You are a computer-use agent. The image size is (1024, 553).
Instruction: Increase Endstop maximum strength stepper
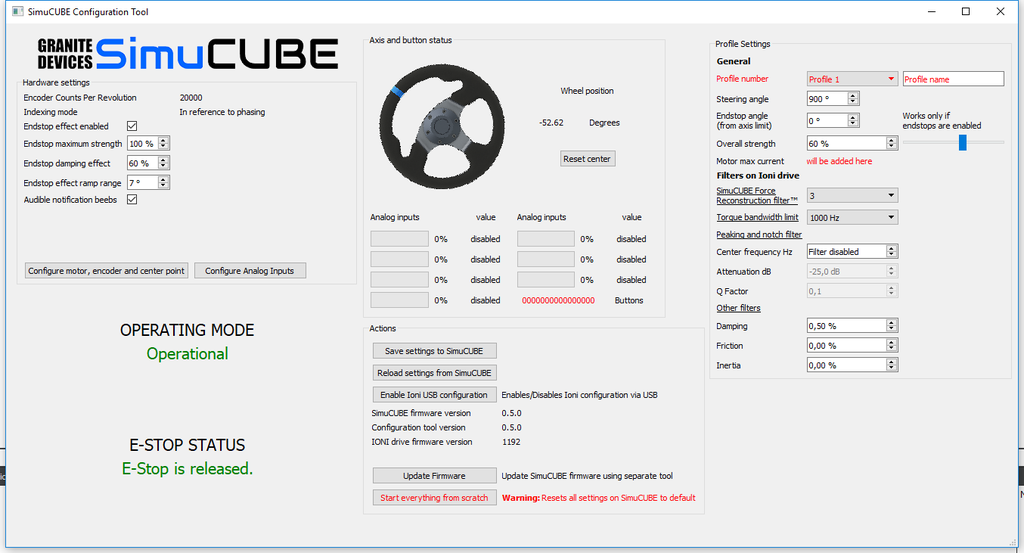click(x=163, y=140)
